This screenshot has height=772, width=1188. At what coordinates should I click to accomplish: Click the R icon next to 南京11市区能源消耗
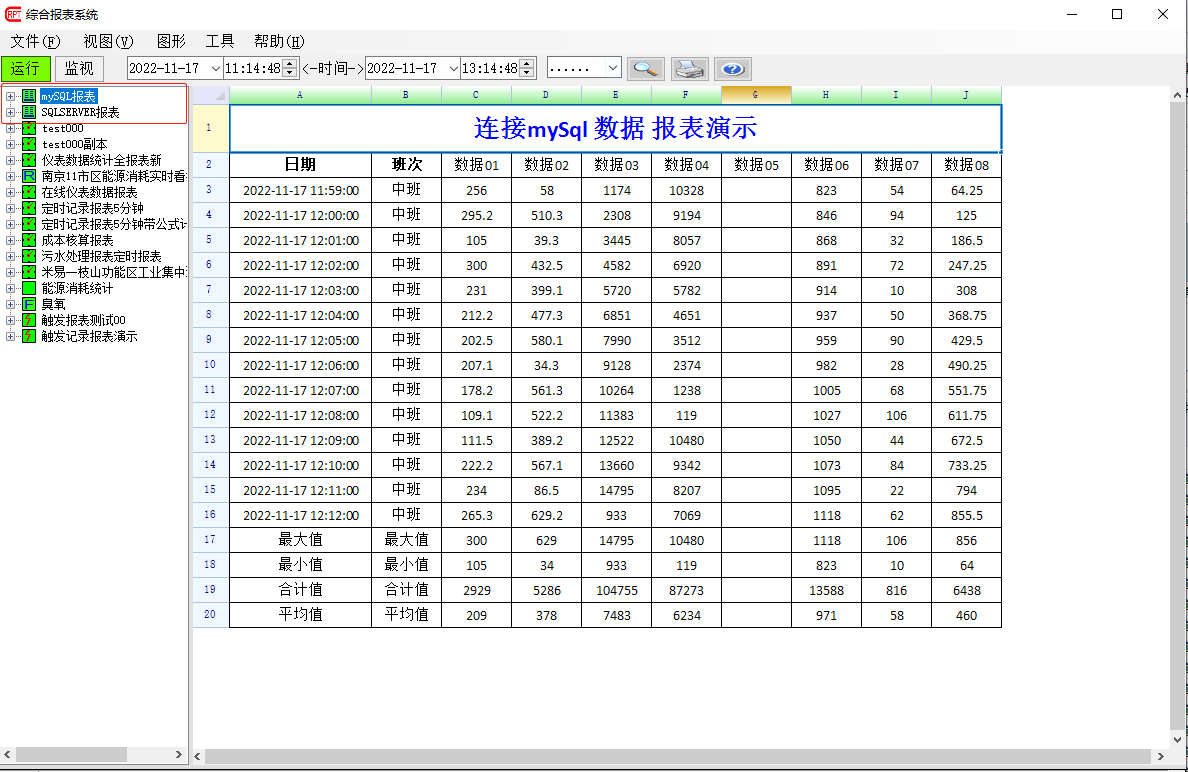pos(29,176)
